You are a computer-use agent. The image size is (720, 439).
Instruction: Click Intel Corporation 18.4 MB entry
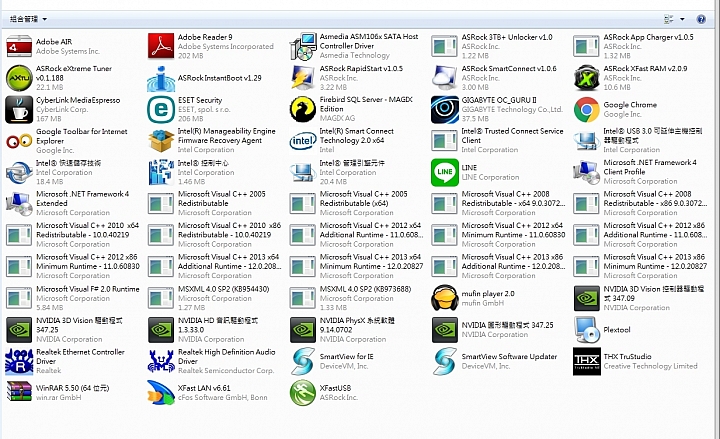[x=54, y=172]
